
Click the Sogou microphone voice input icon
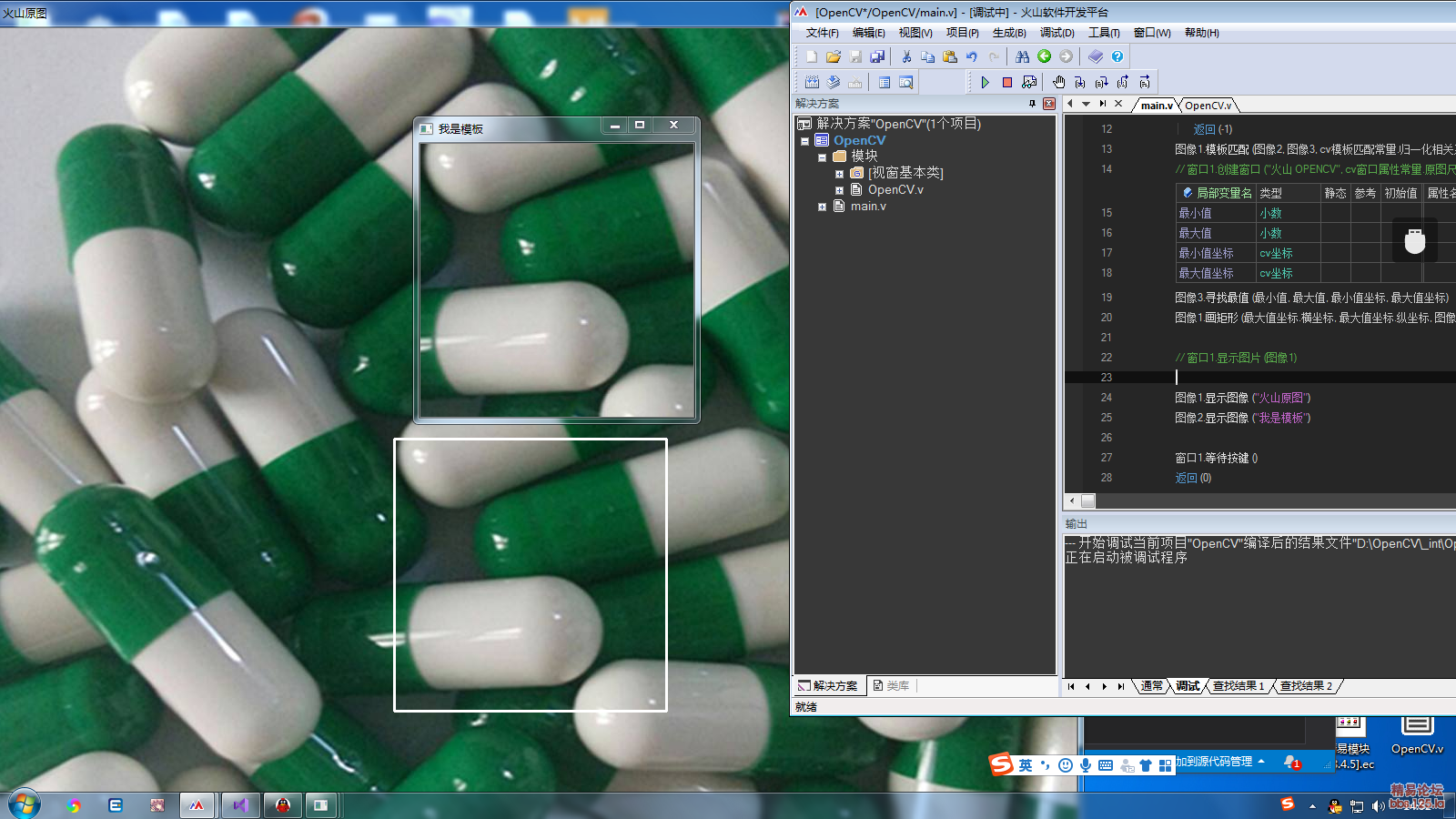1086,765
